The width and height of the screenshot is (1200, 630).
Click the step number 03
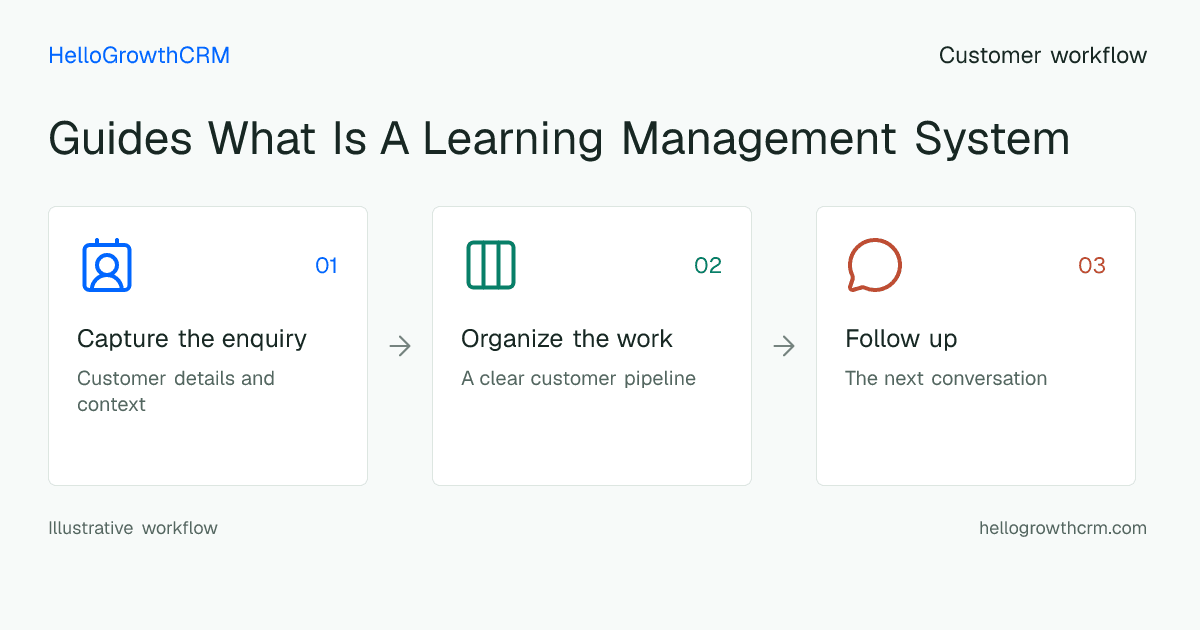pos(1092,266)
